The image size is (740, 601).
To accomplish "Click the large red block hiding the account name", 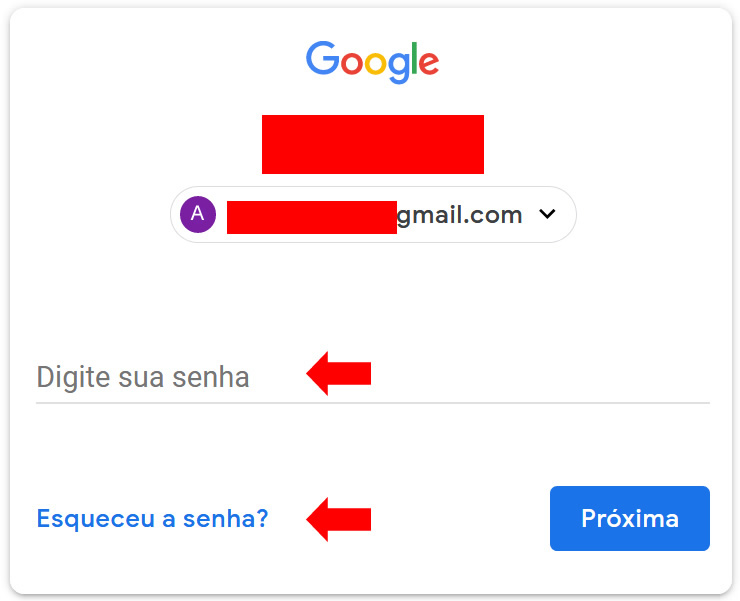I will point(373,144).
